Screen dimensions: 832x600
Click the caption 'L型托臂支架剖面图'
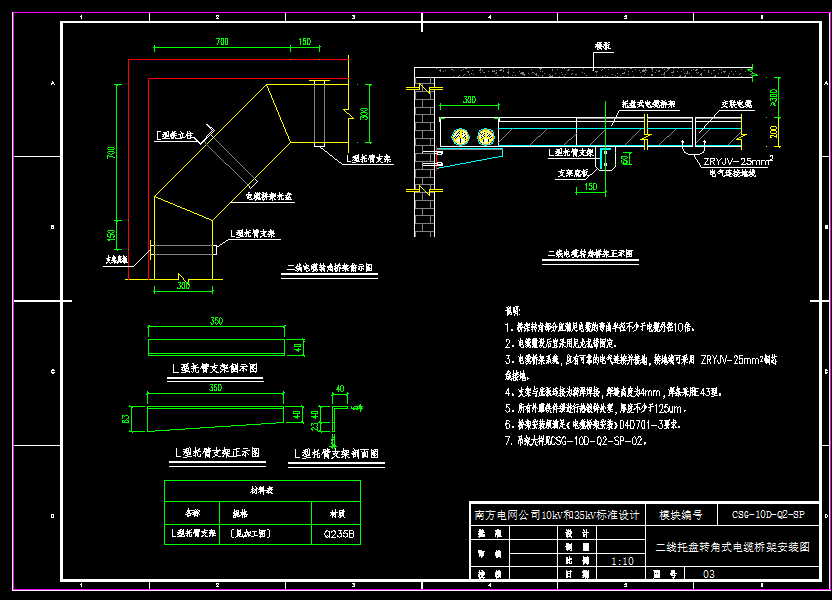click(336, 454)
